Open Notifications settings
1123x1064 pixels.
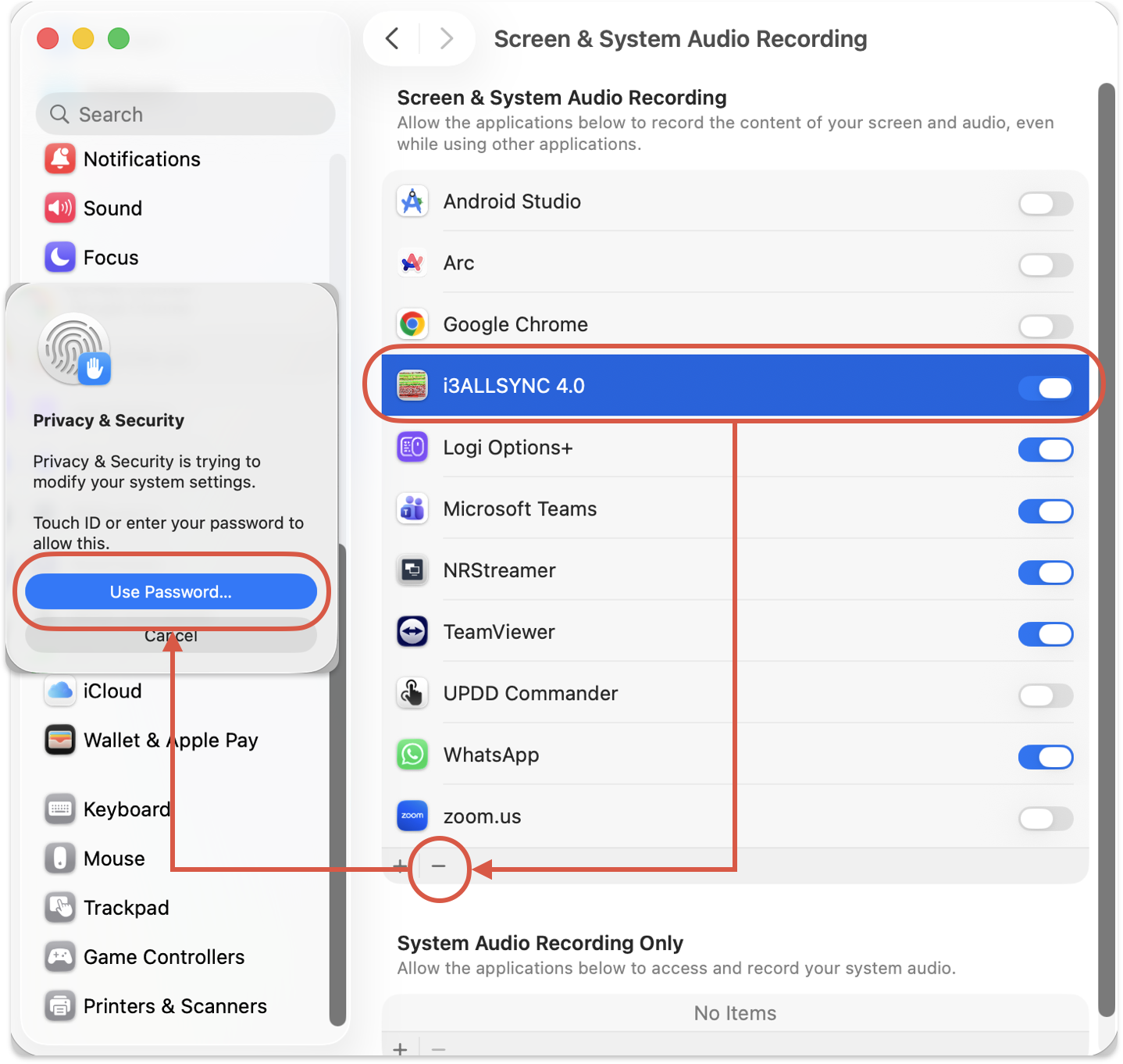pos(186,159)
